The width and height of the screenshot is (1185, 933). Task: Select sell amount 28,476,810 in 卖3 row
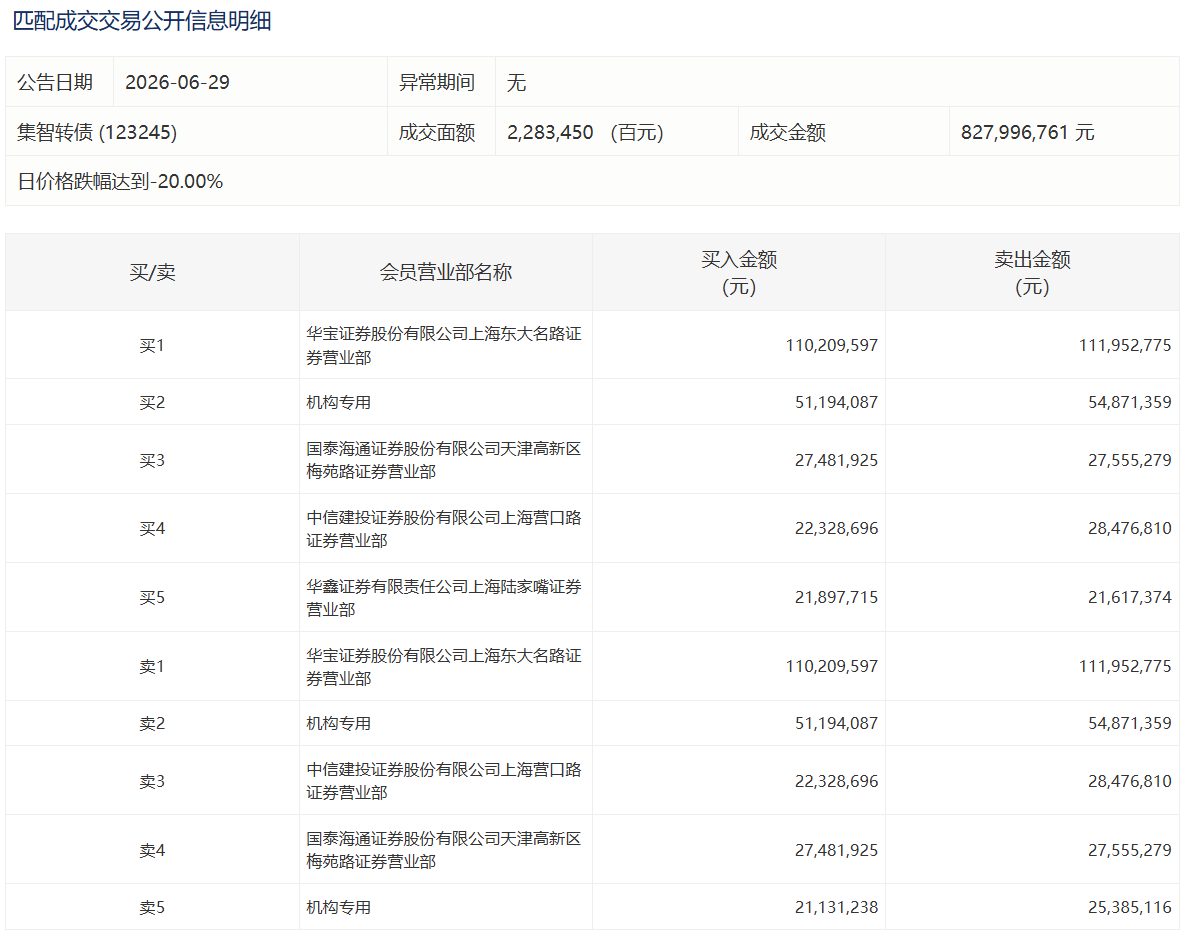1129,781
